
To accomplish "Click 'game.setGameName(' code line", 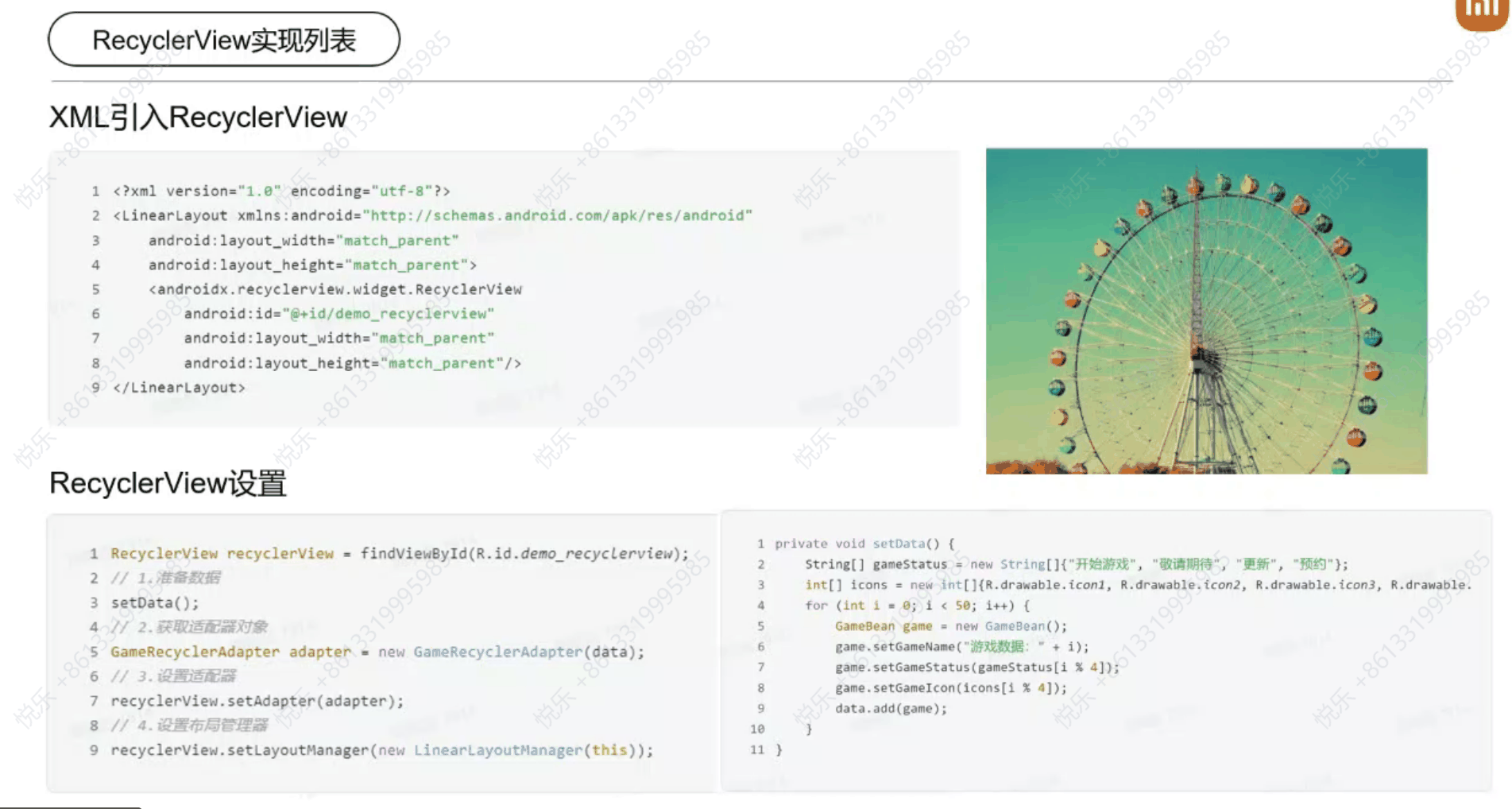I will coord(962,647).
